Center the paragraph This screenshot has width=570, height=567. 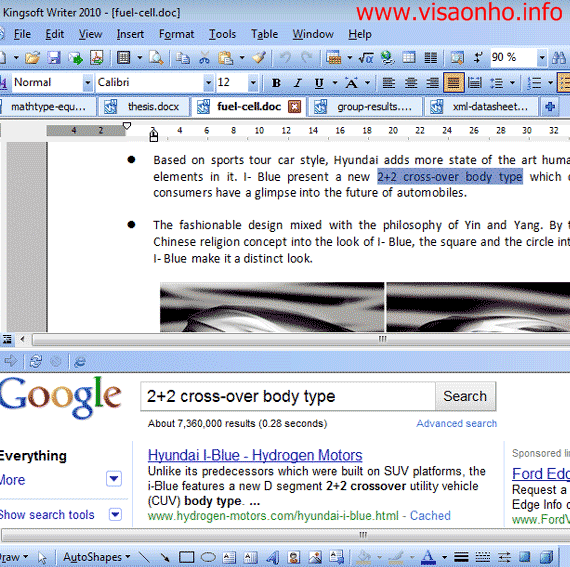[x=411, y=83]
